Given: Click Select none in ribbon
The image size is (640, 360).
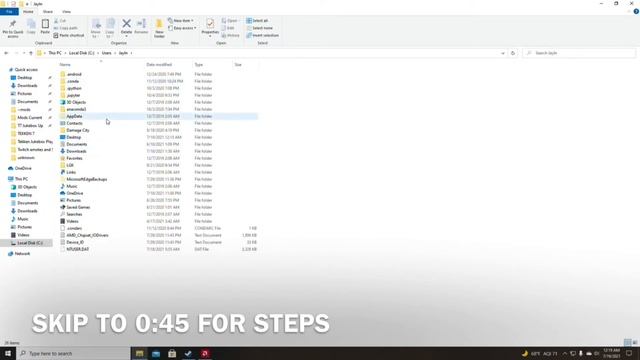Looking at the screenshot, I should coord(260,28).
